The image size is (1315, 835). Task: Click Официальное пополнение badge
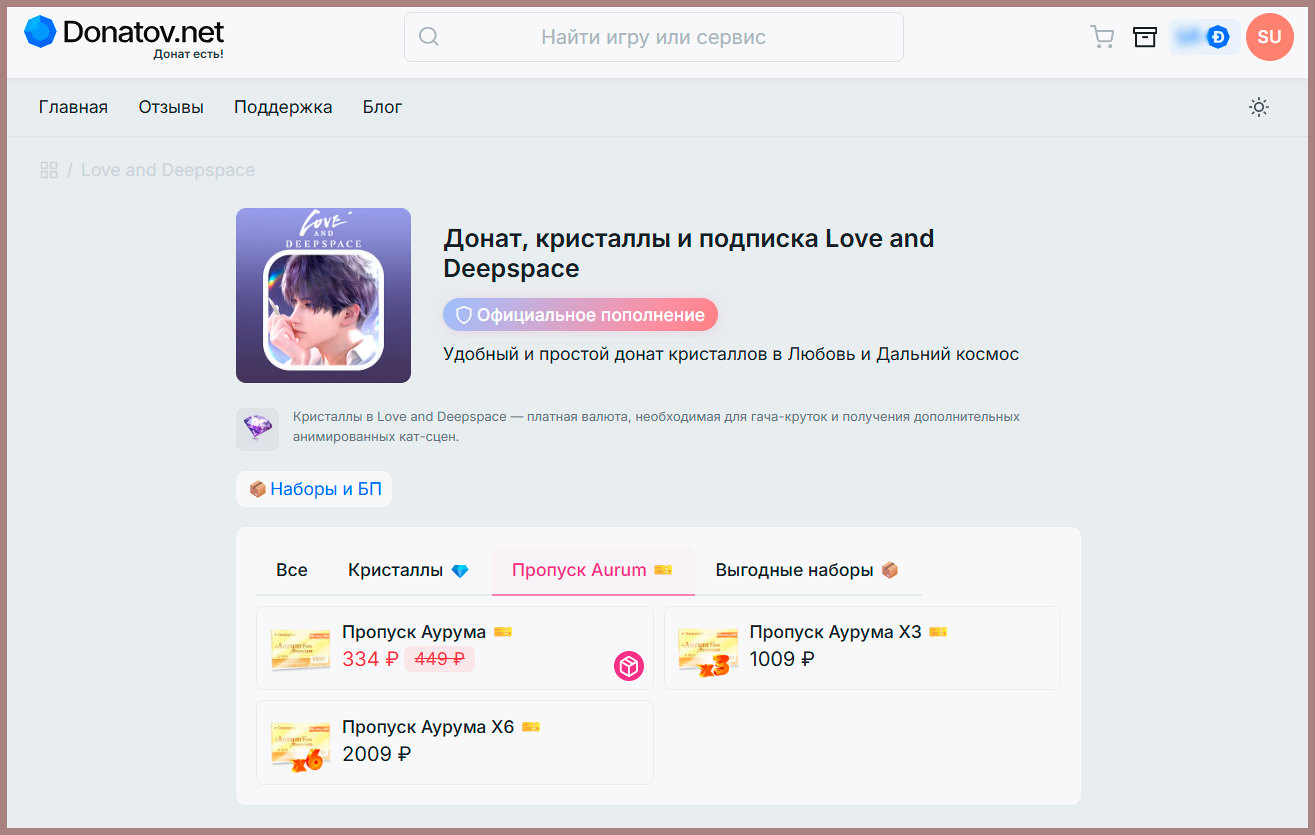point(580,315)
